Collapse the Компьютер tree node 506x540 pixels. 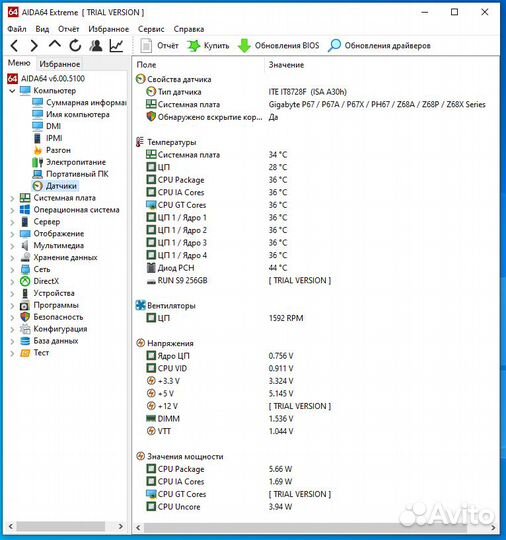click(12, 91)
